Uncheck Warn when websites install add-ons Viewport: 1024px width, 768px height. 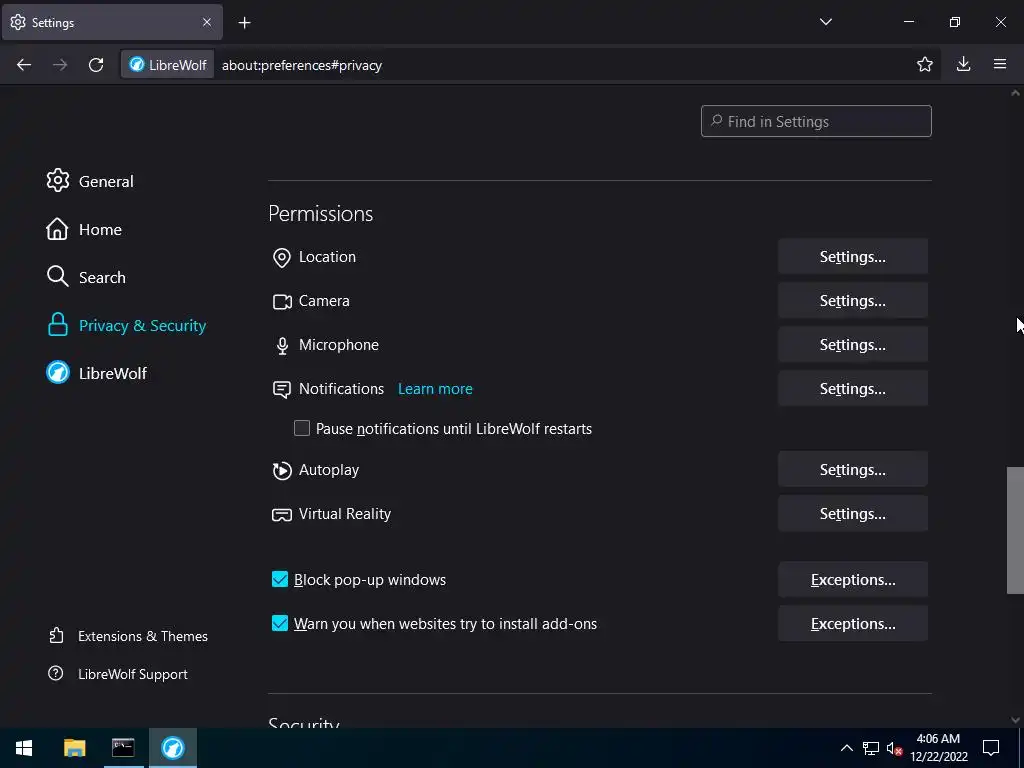pyautogui.click(x=280, y=624)
